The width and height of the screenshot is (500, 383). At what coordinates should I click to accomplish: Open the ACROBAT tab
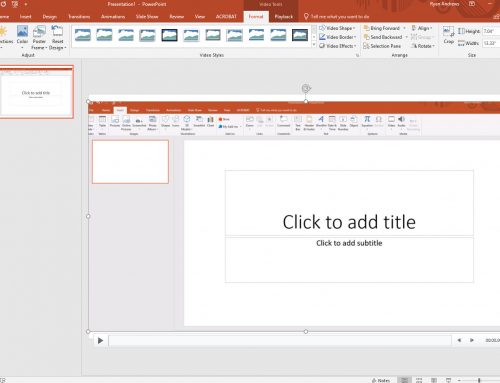click(x=226, y=16)
